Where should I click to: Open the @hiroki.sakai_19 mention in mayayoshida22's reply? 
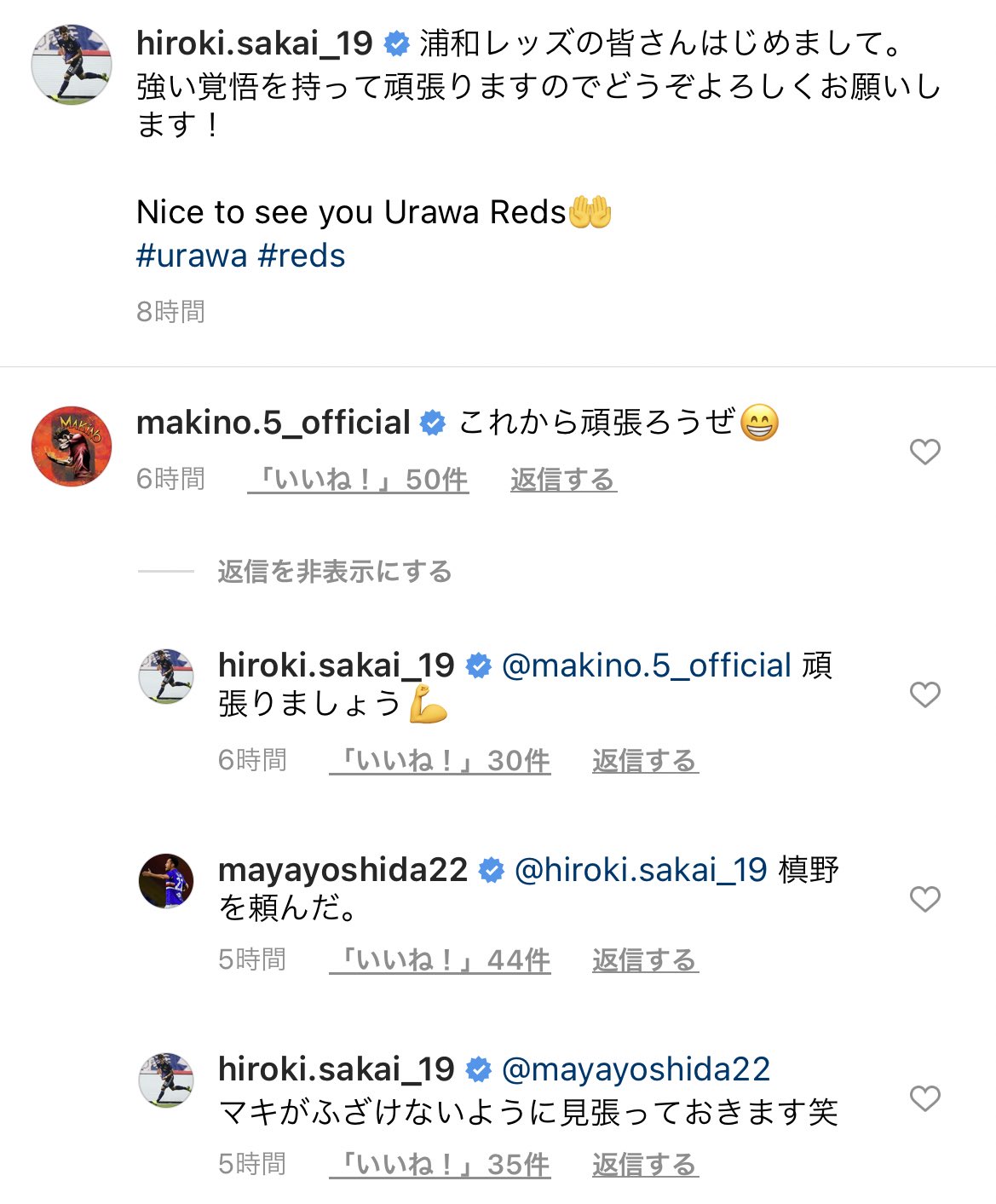tap(641, 870)
